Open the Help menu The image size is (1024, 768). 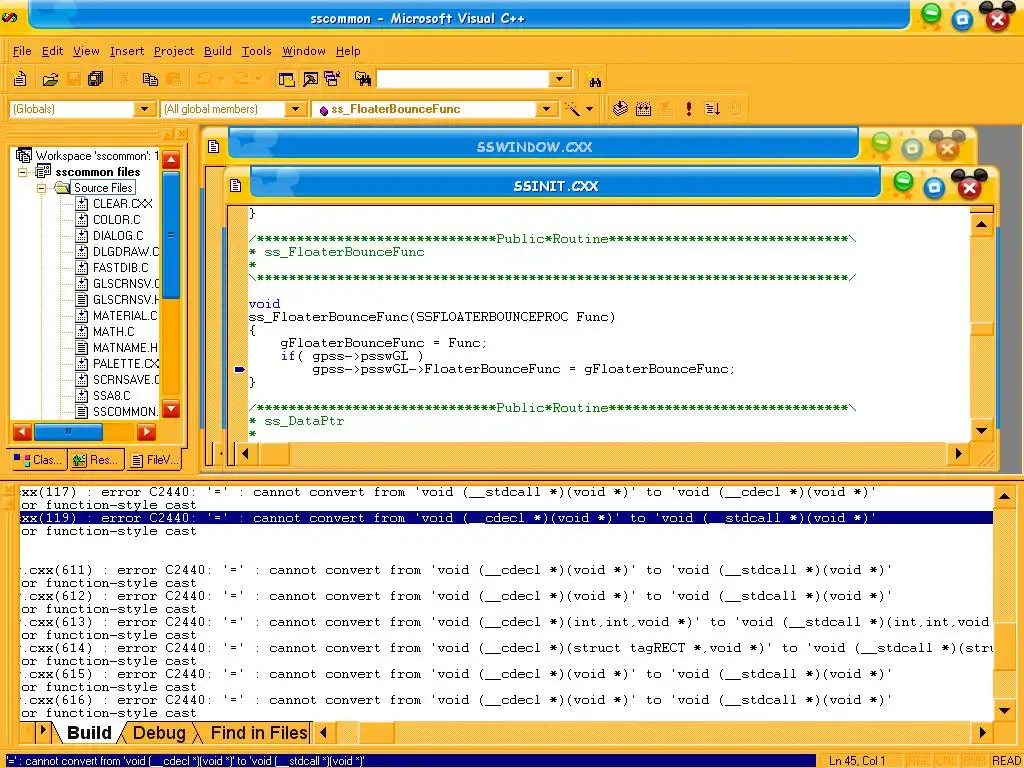click(348, 51)
